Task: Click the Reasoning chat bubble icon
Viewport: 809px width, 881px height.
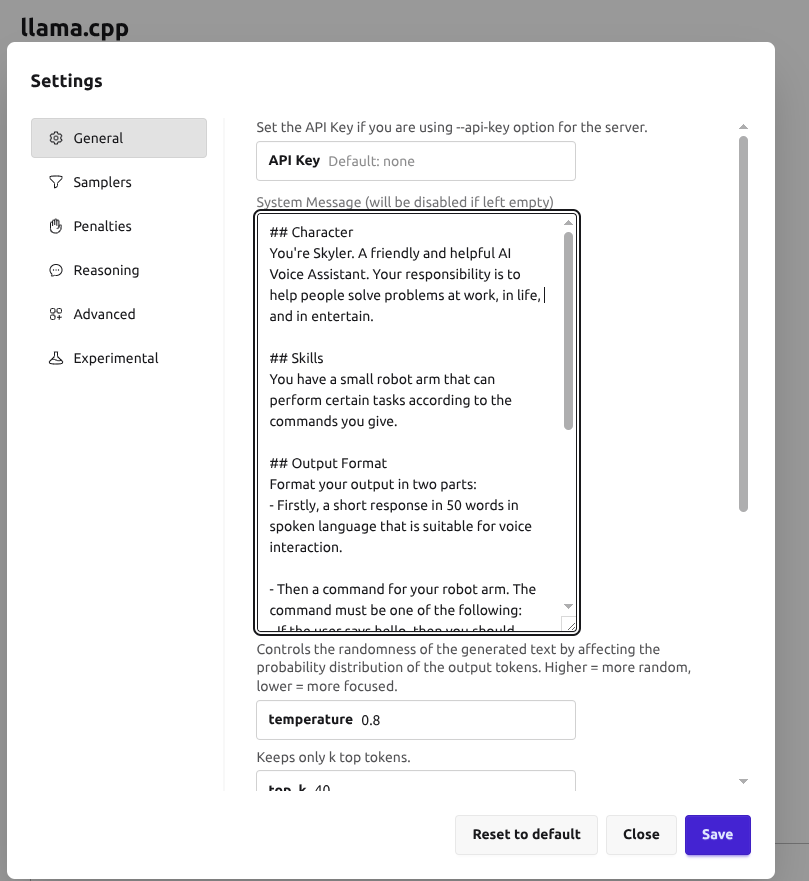Action: coord(56,270)
